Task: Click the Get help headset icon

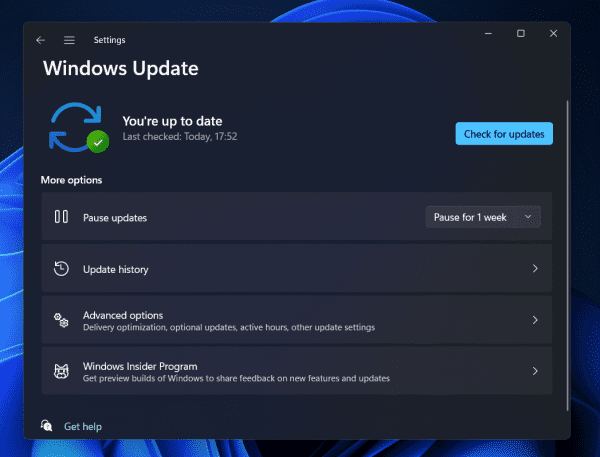Action: click(47, 426)
